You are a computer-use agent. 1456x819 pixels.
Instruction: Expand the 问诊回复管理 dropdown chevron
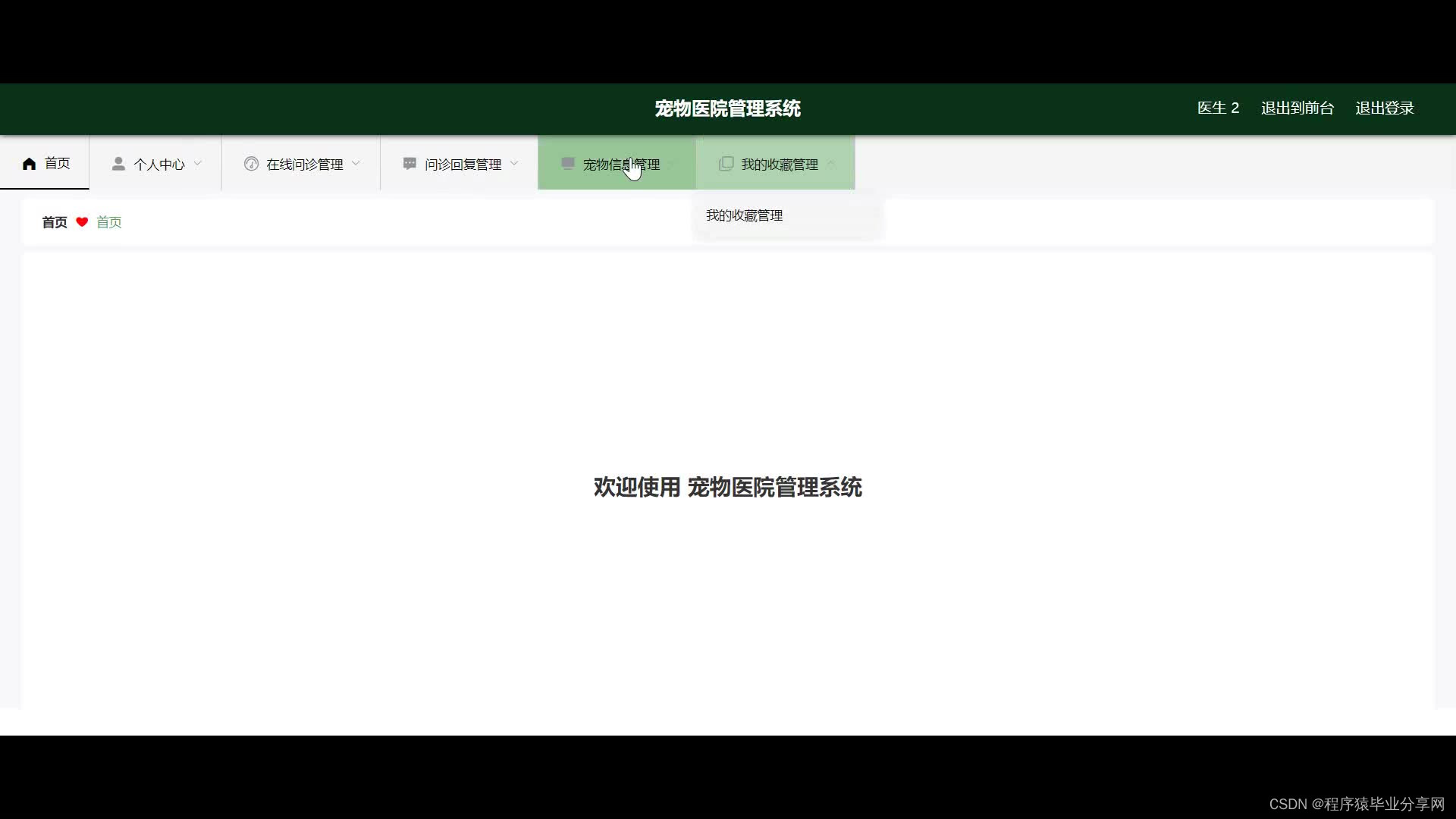point(515,163)
